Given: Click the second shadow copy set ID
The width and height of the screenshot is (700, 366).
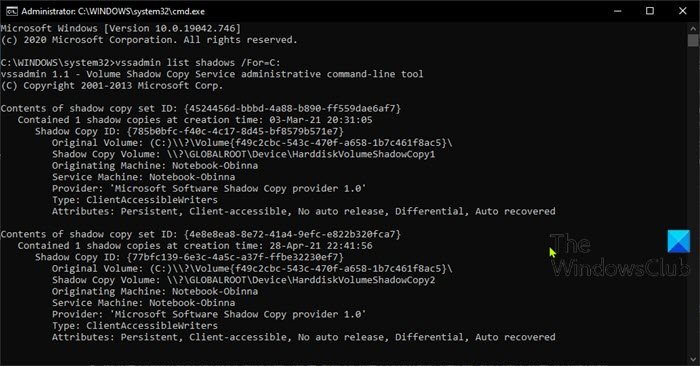Looking at the screenshot, I should click(x=292, y=234).
